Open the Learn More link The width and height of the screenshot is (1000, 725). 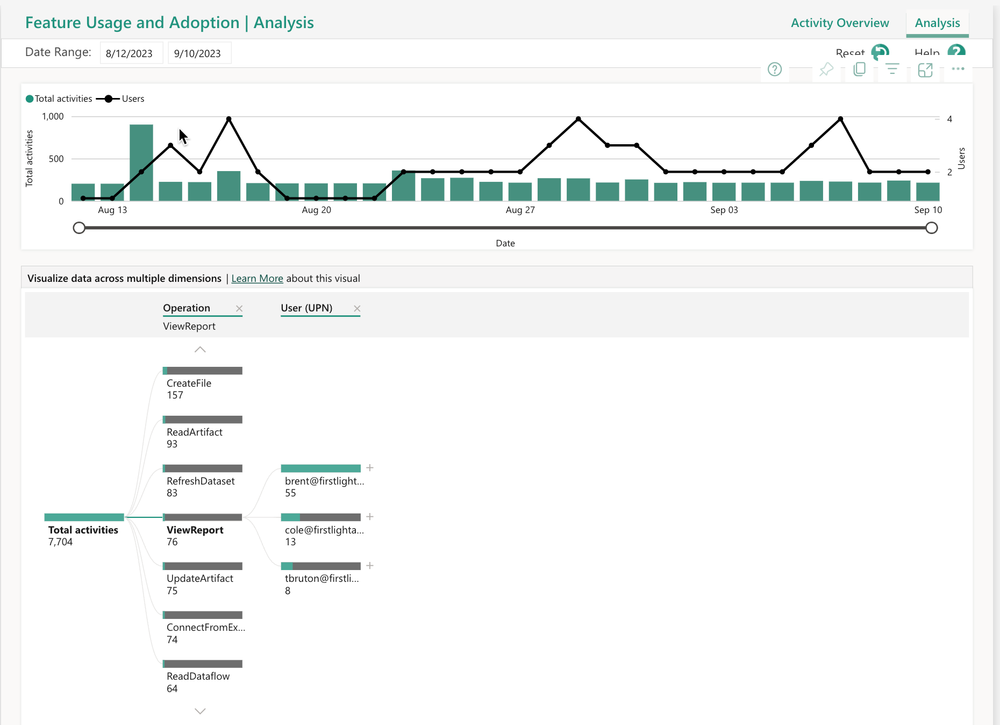(257, 278)
